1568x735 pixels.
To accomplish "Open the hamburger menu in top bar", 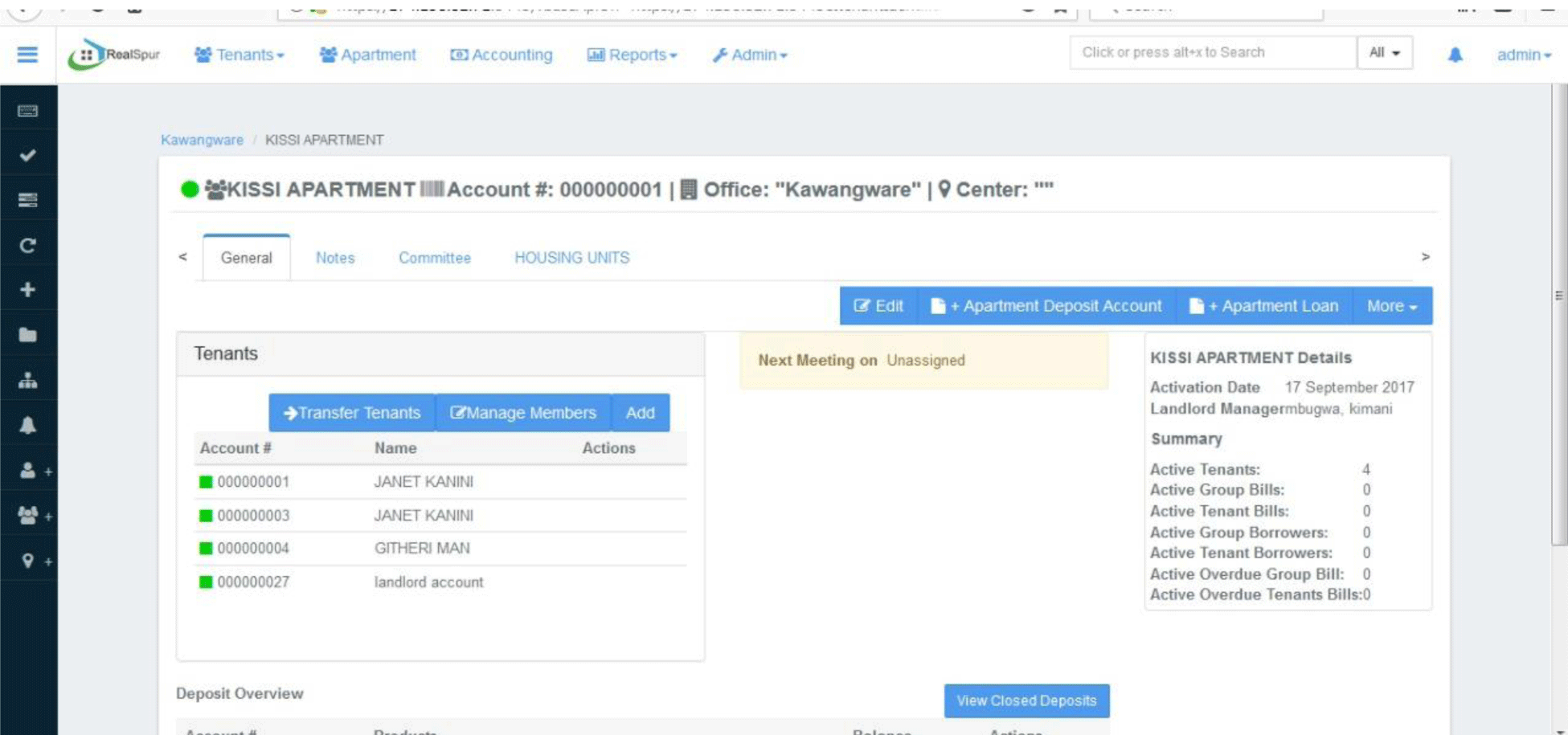I will [27, 55].
